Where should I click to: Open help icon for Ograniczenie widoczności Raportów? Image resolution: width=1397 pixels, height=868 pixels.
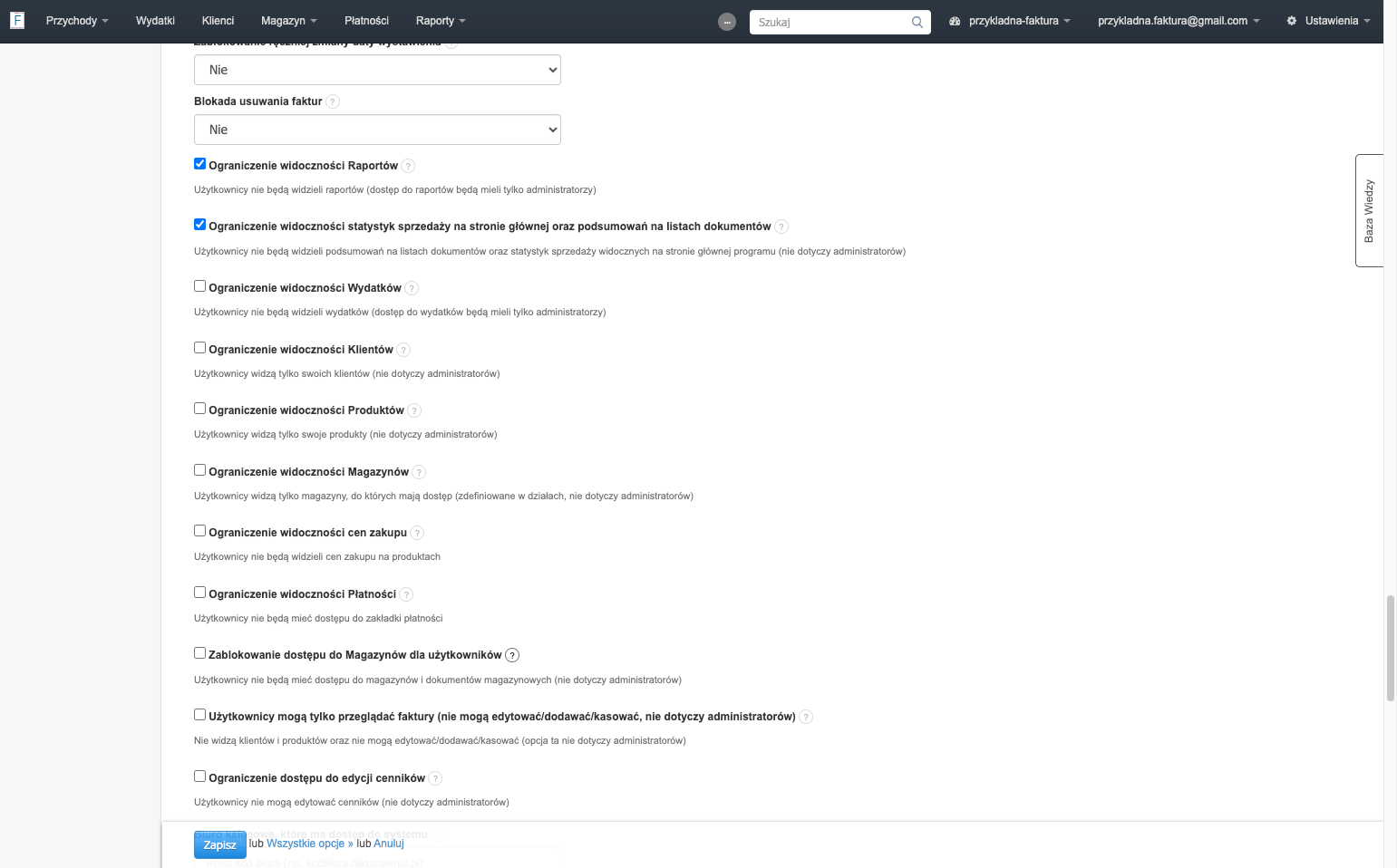pos(408,166)
